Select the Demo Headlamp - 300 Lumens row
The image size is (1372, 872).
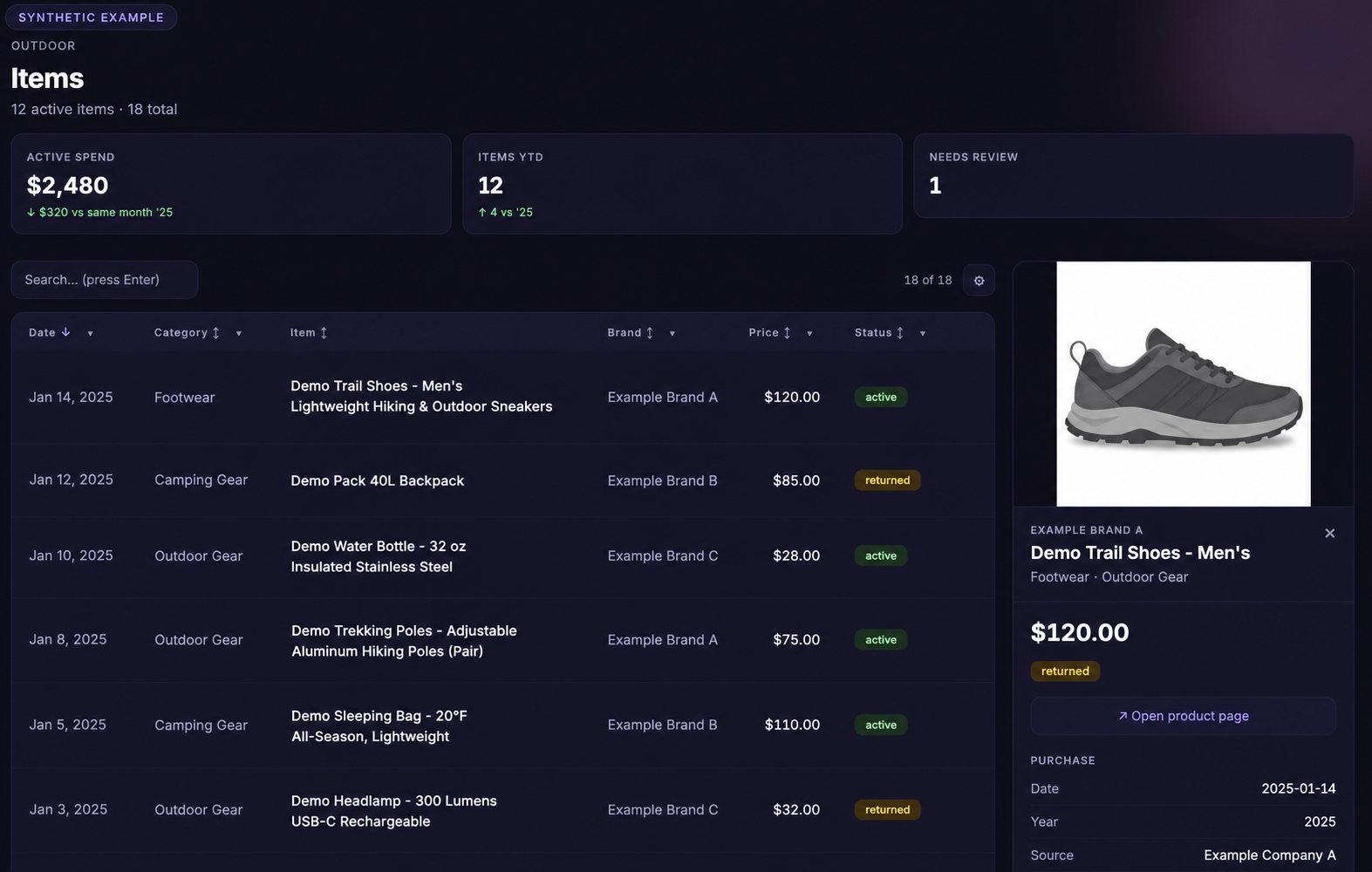(x=502, y=810)
